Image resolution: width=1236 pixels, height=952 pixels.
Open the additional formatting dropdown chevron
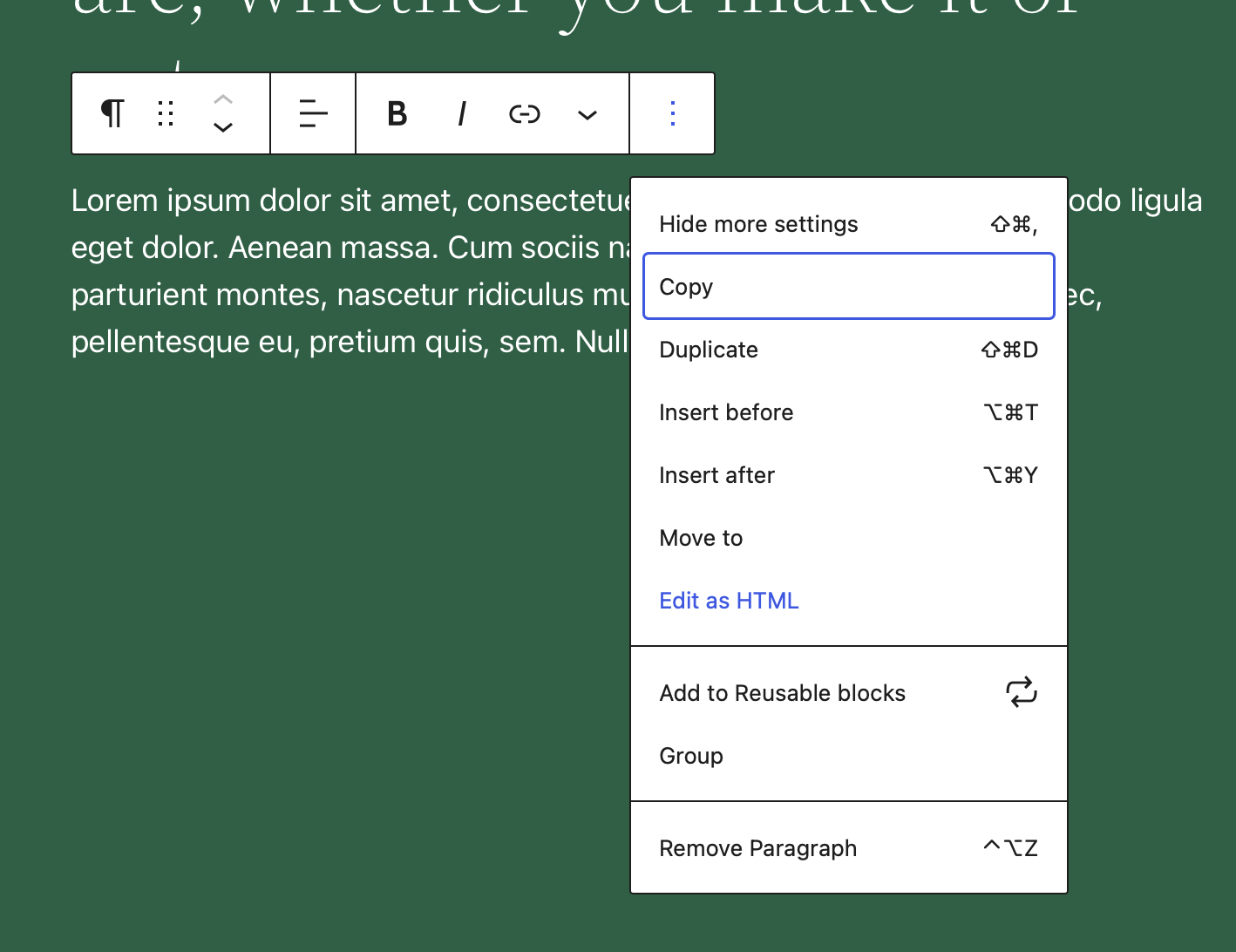[x=587, y=114]
